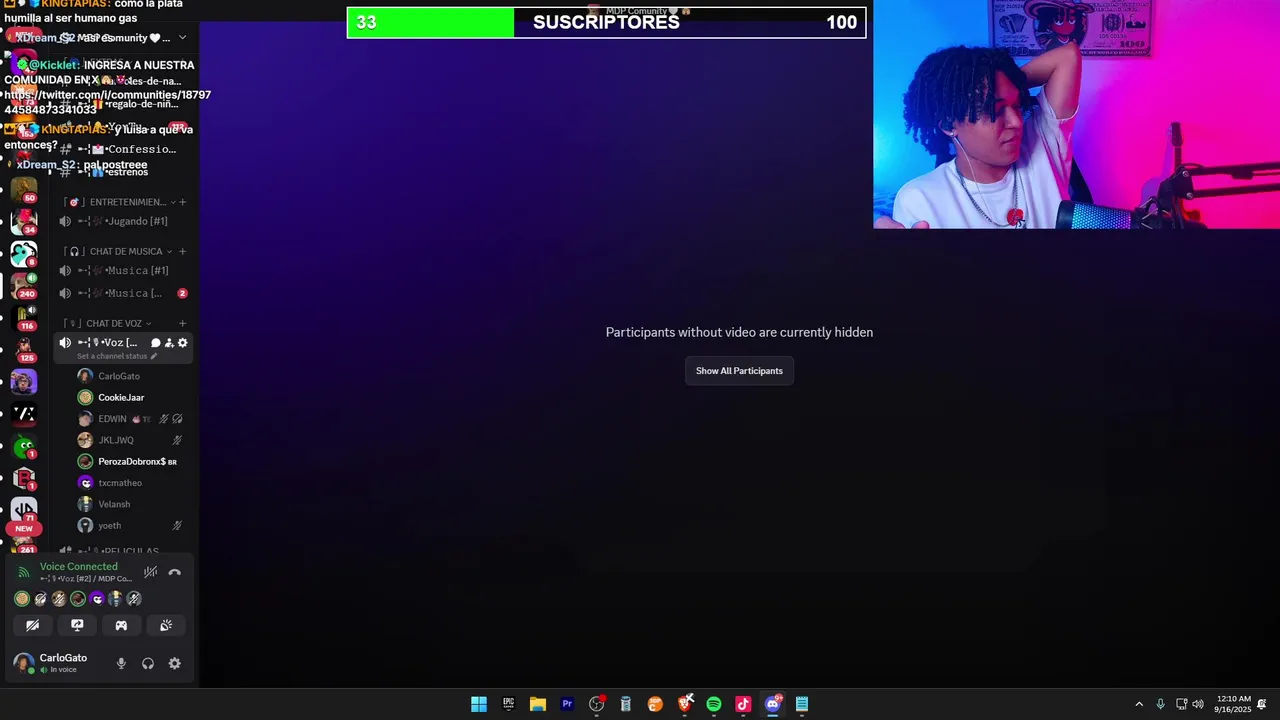Viewport: 1280px width, 720px height.
Task: Deafen with the headphones icon
Action: [x=148, y=664]
